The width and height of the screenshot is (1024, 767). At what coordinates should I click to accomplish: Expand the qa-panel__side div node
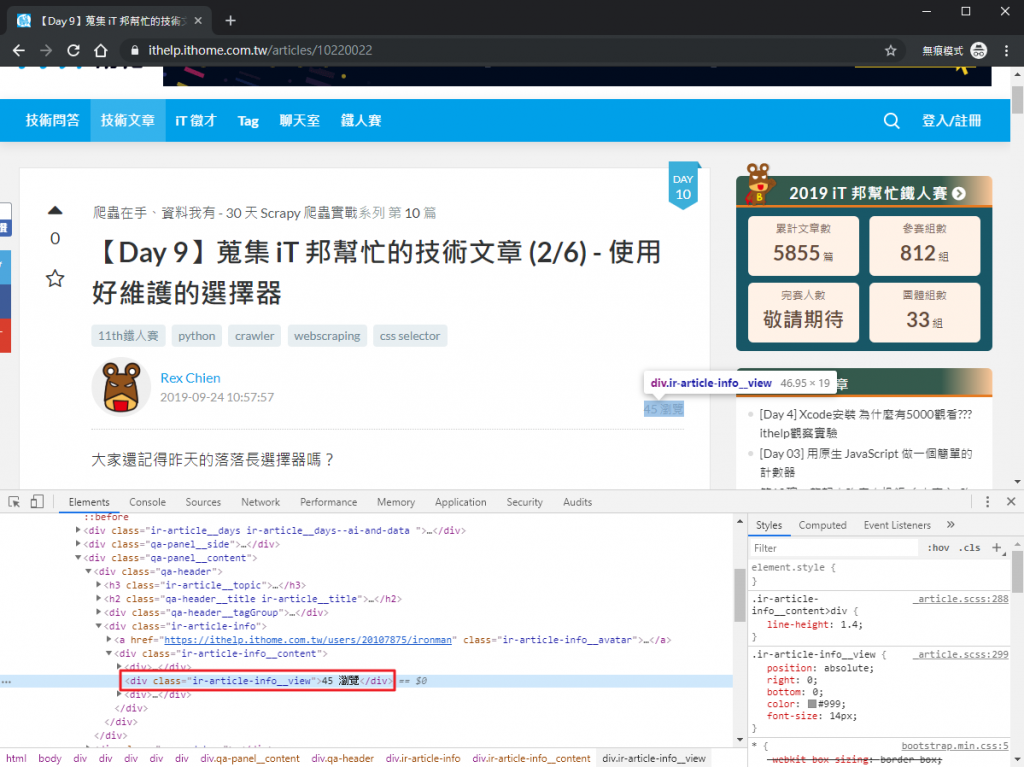tap(78, 544)
